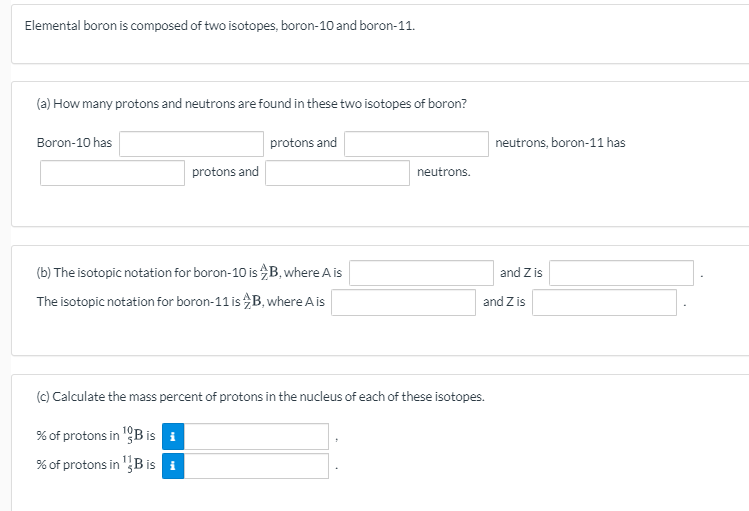749x511 pixels.
Task: Click the boron-11 protons answer field
Action: click(x=113, y=173)
